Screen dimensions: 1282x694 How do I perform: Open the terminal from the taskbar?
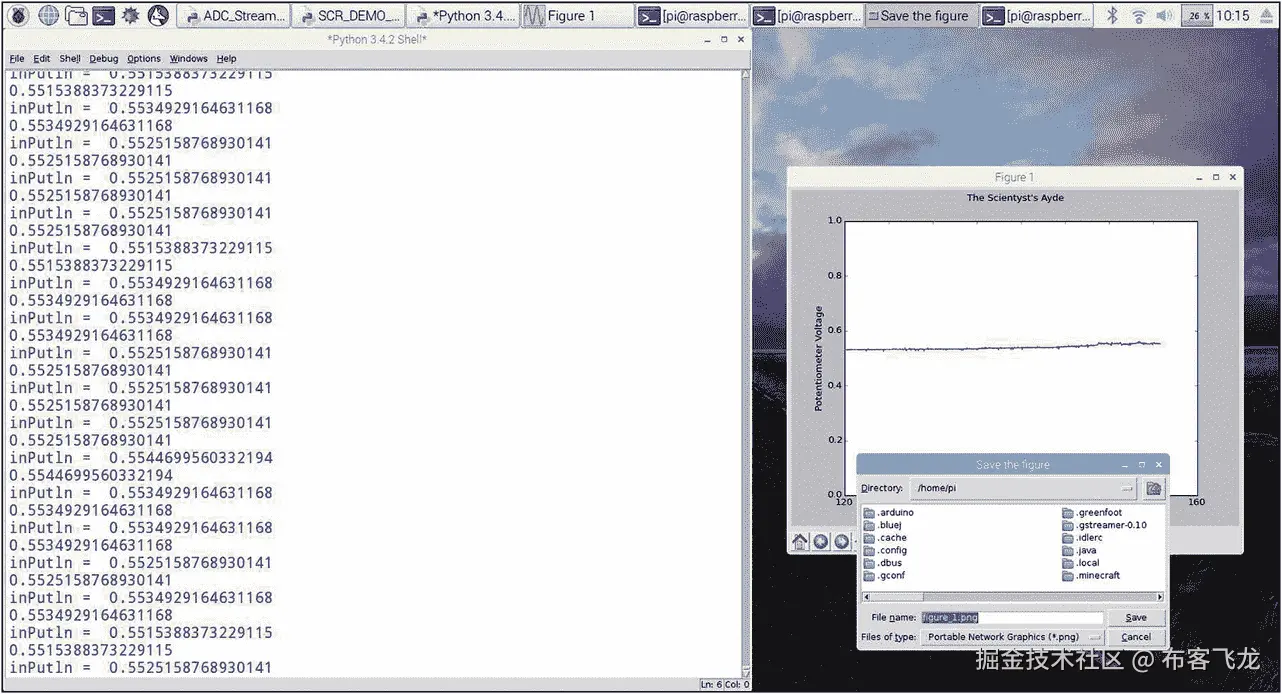[103, 15]
